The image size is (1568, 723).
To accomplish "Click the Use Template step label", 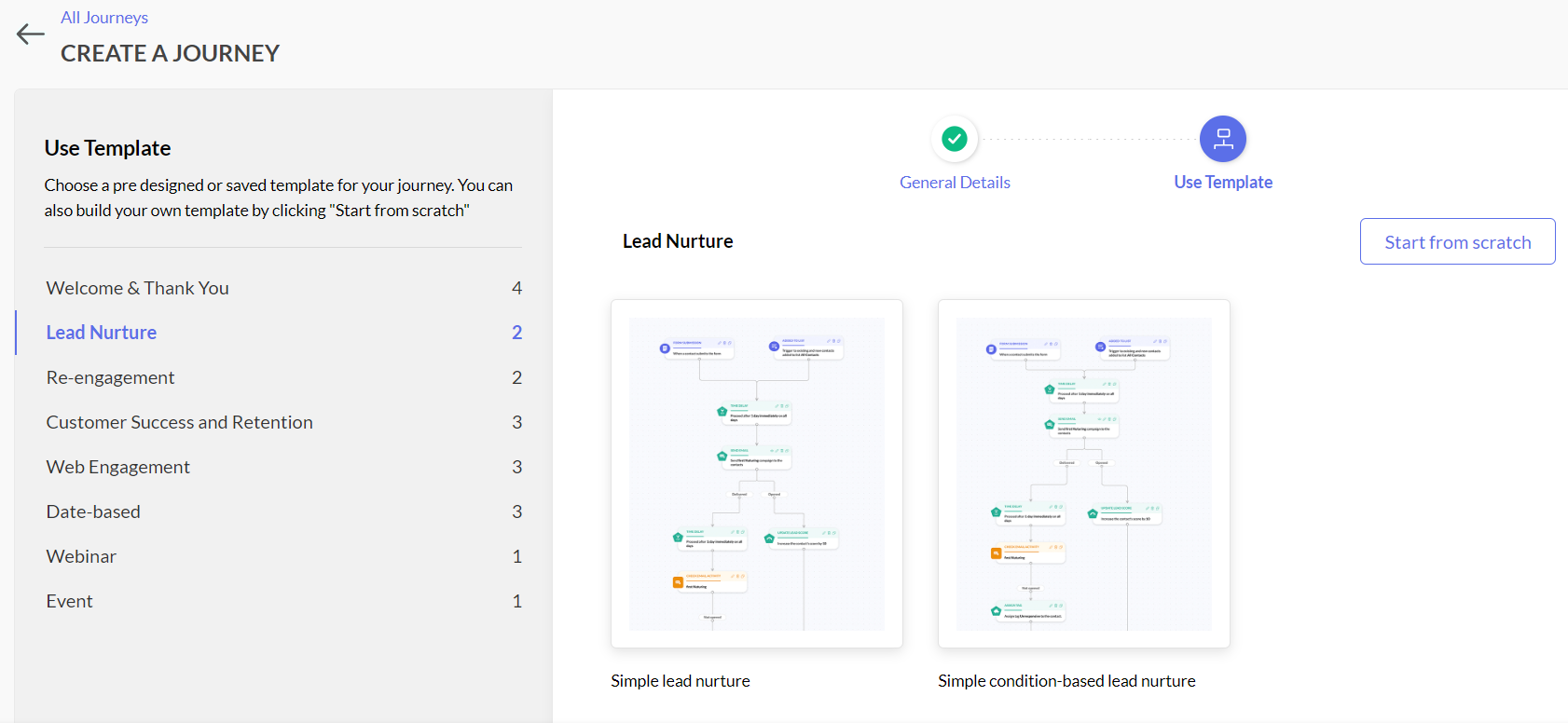I will (1222, 183).
